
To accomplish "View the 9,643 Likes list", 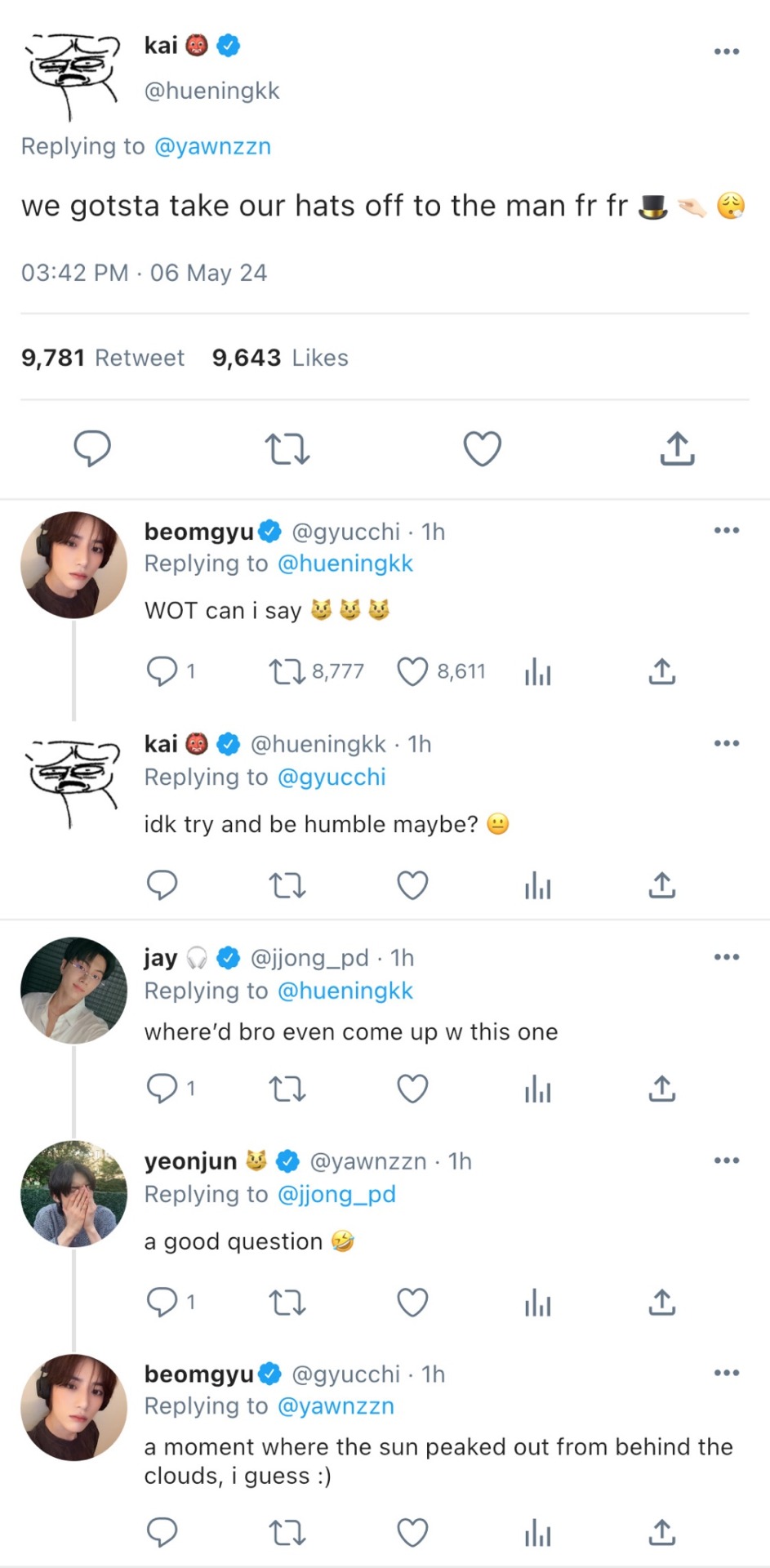I will pyautogui.click(x=280, y=358).
